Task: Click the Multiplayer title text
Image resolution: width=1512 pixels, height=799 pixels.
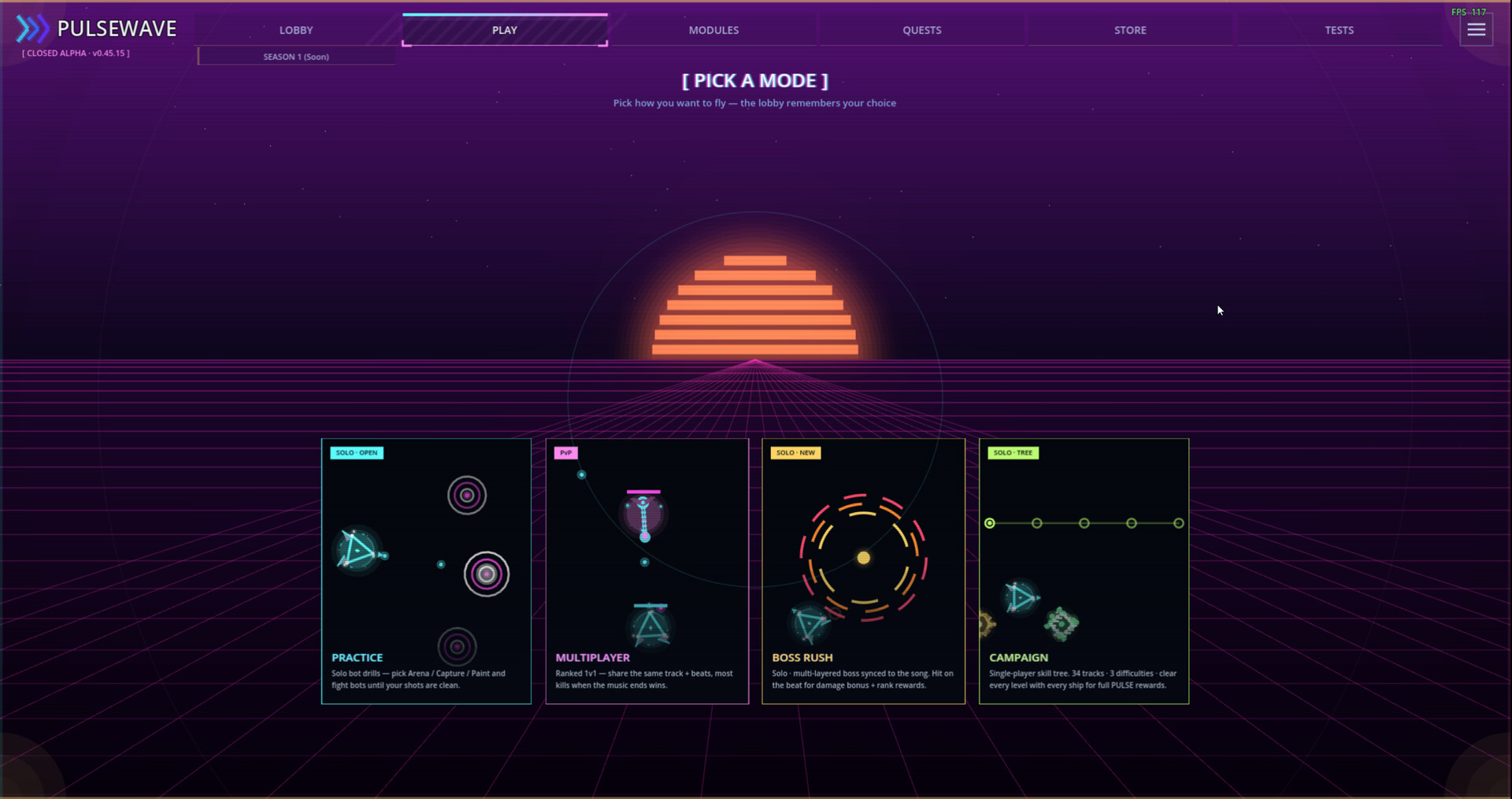Action: (x=593, y=657)
